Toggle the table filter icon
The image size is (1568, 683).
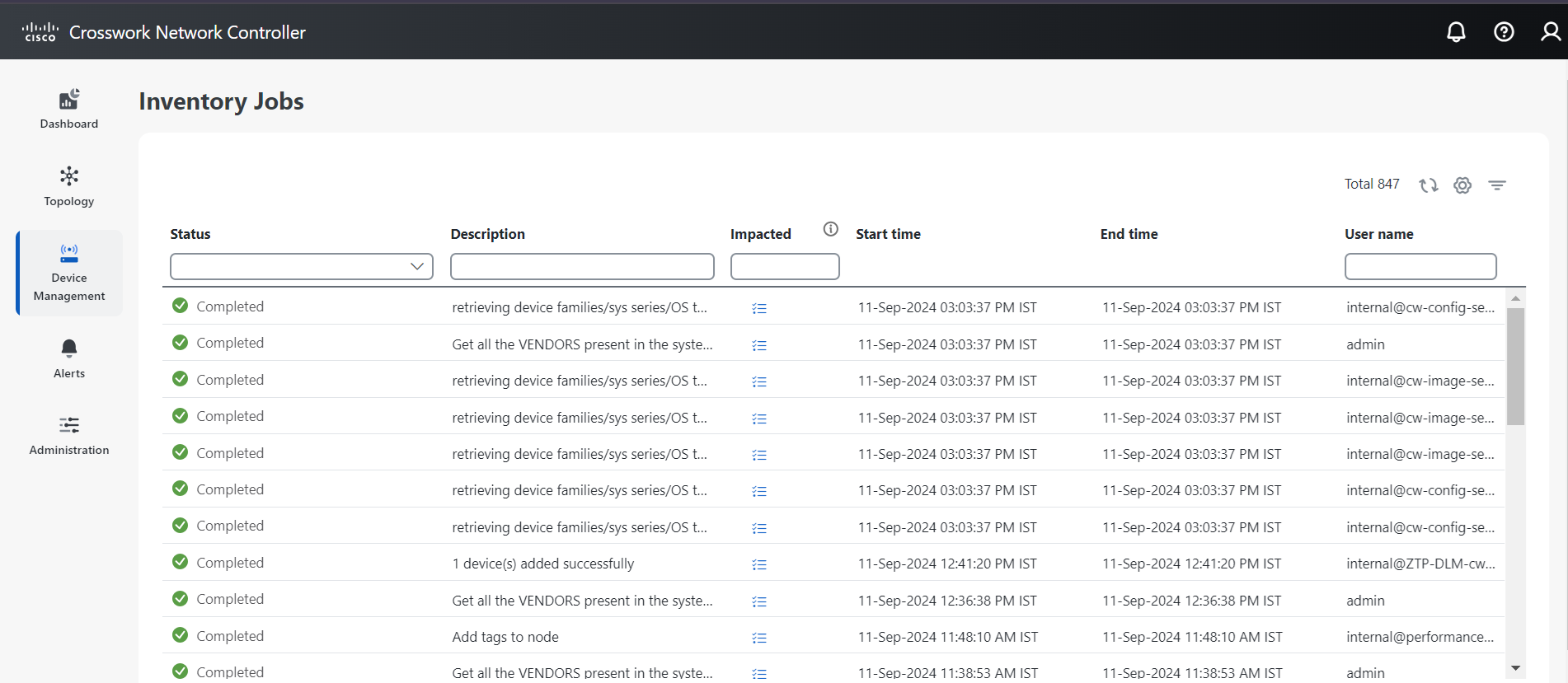tap(1497, 185)
